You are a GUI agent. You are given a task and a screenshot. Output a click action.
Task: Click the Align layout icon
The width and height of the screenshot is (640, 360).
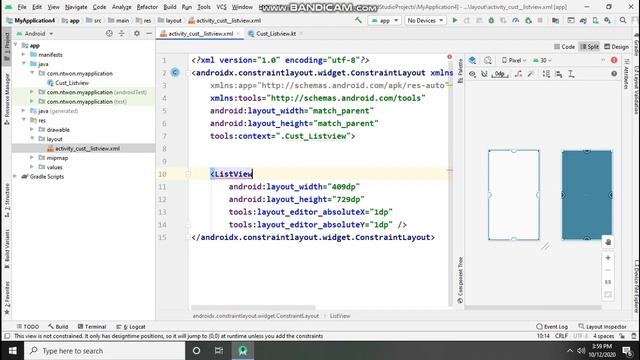coord(559,74)
